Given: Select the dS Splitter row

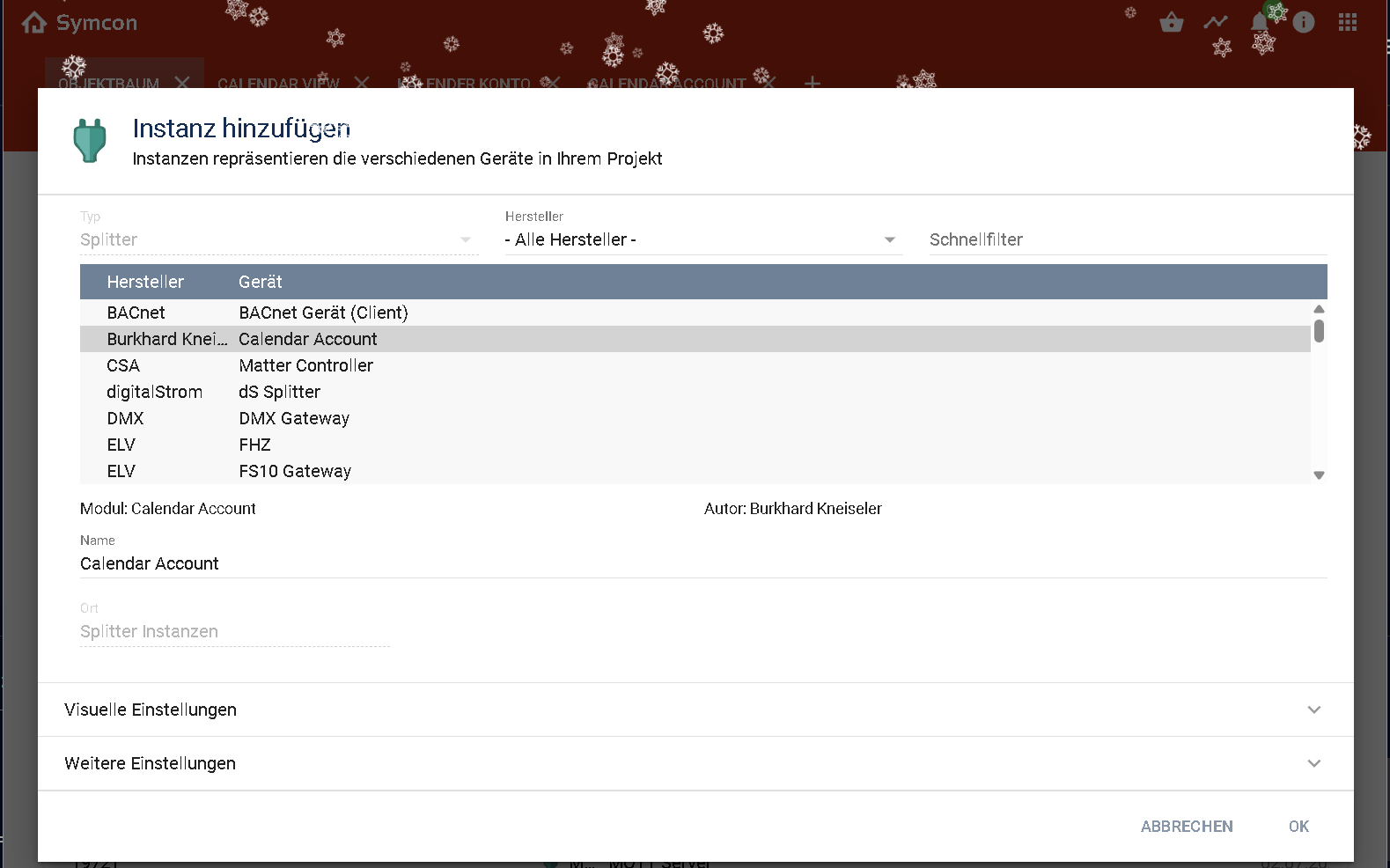Looking at the screenshot, I should 695,392.
